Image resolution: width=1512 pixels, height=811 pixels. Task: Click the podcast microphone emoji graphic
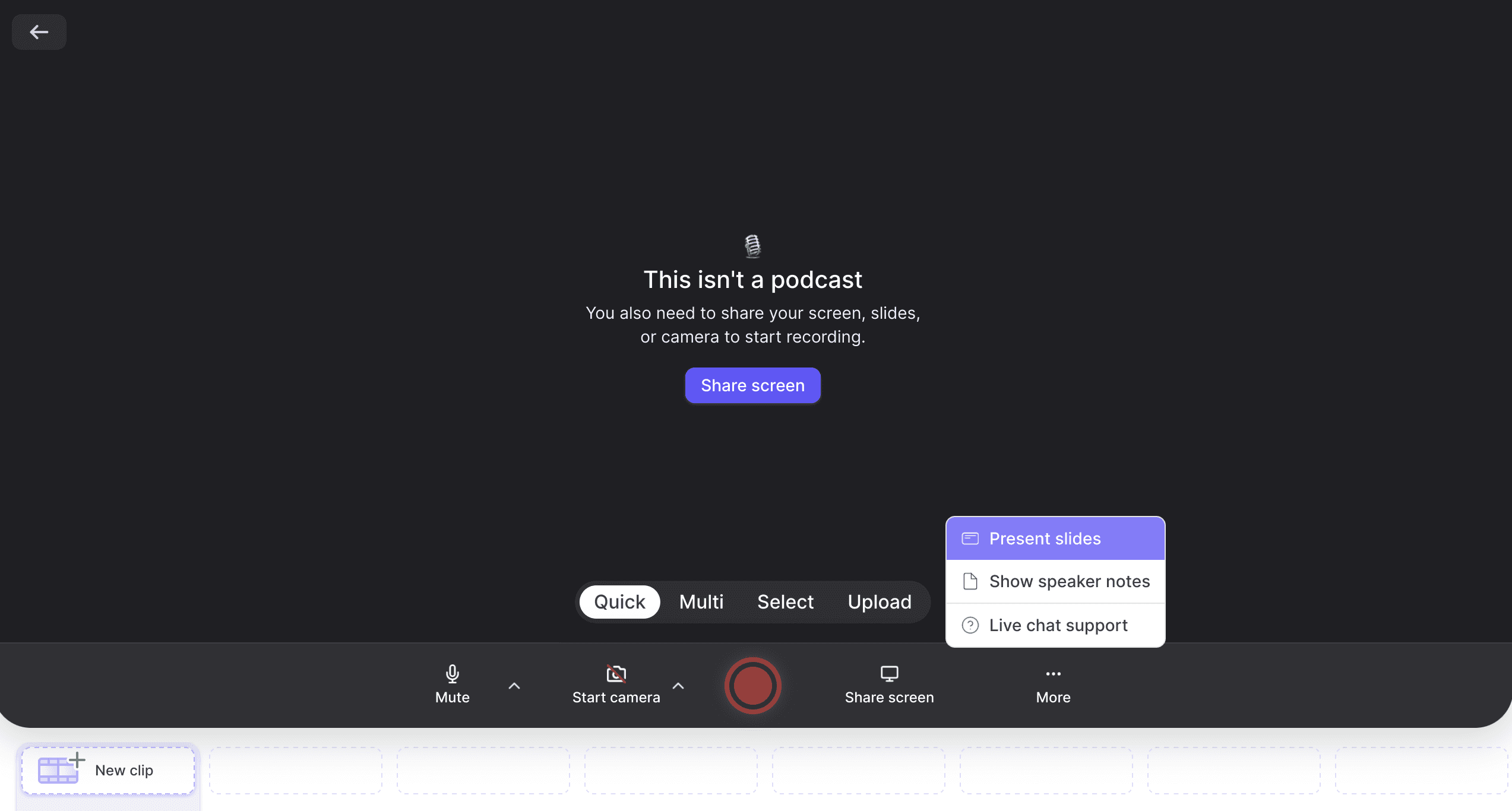coord(752,246)
